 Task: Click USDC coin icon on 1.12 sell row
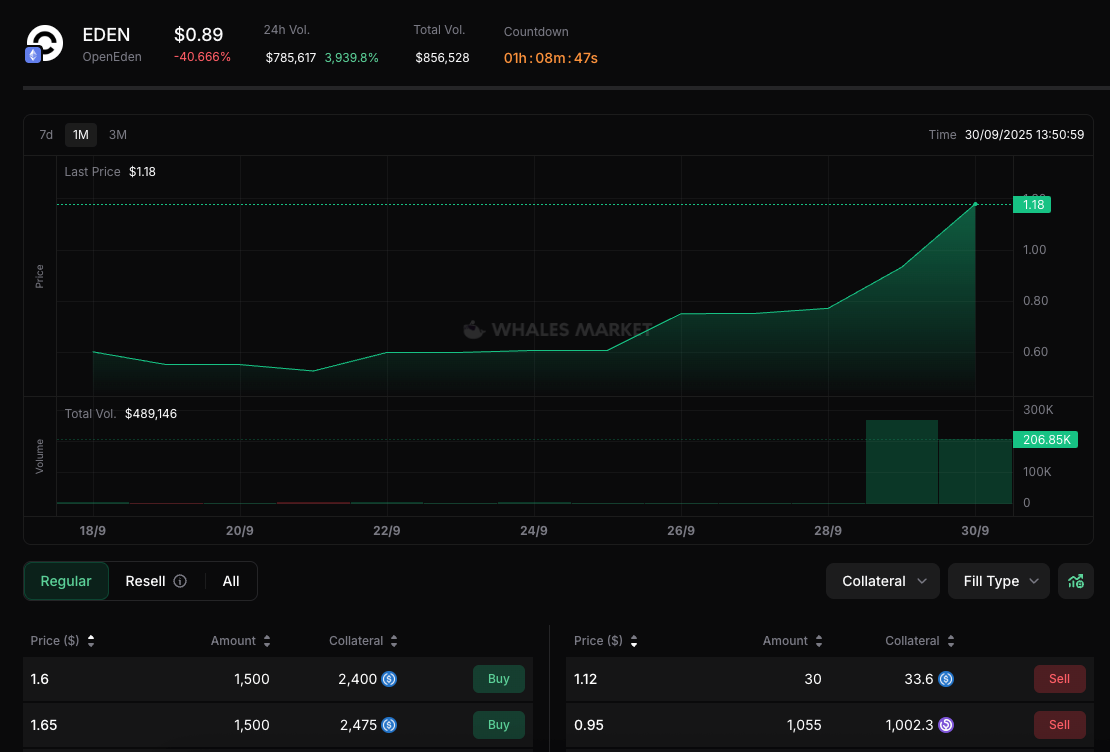click(945, 679)
